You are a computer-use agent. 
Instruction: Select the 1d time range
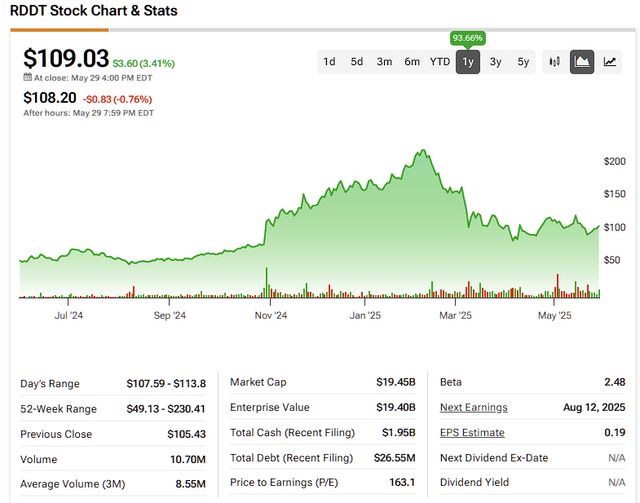click(x=329, y=62)
